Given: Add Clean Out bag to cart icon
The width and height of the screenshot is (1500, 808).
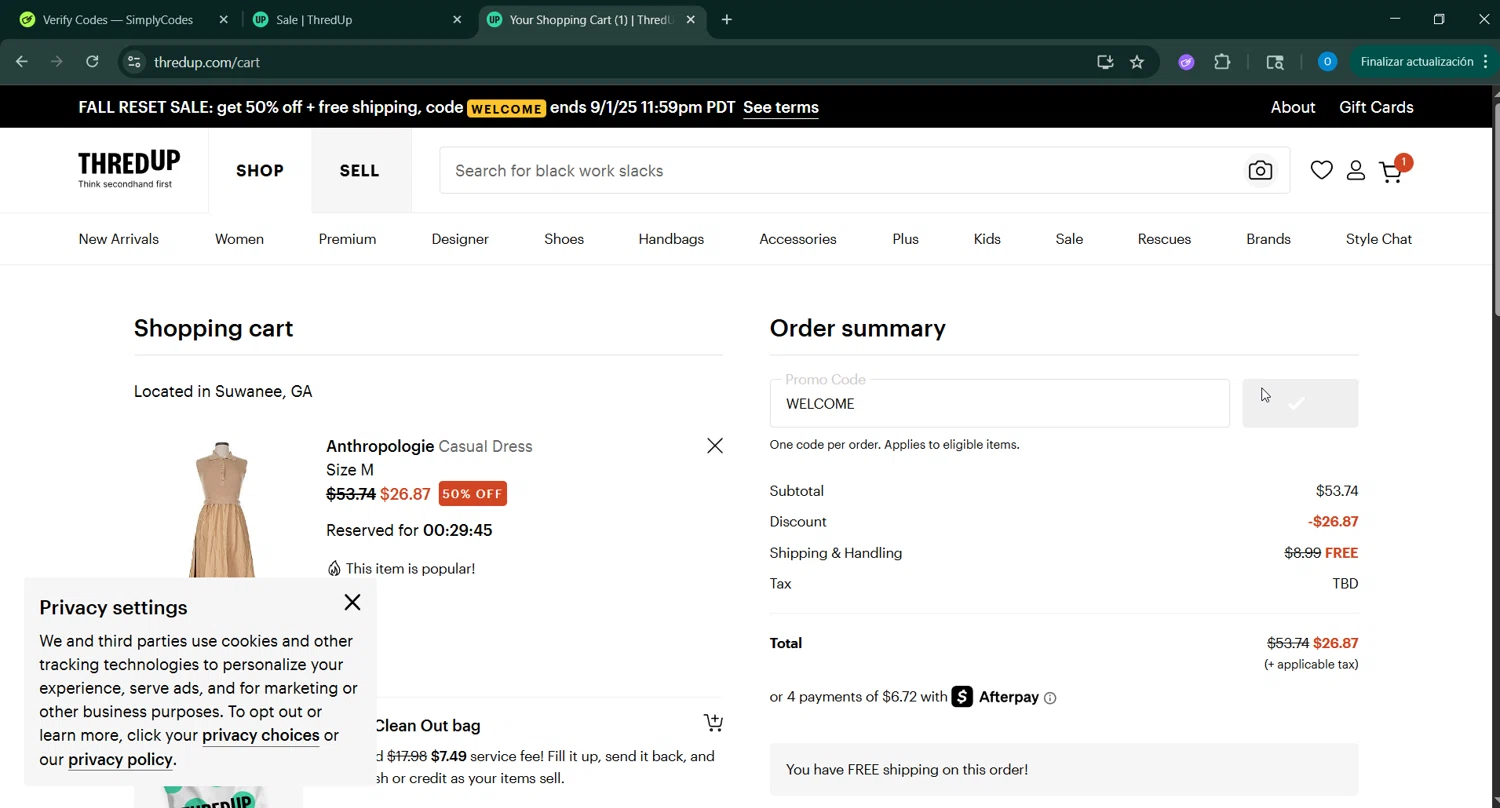Looking at the screenshot, I should 713,722.
